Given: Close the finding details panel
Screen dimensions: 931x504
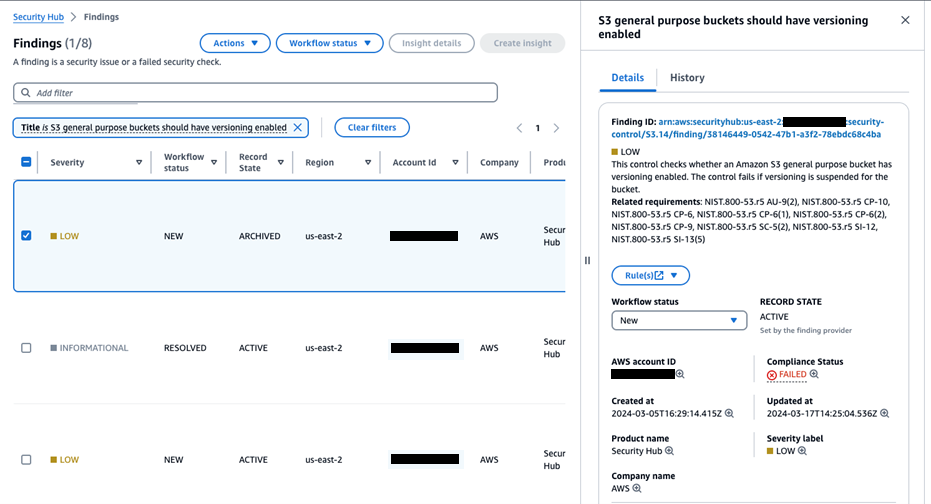Looking at the screenshot, I should [905, 20].
